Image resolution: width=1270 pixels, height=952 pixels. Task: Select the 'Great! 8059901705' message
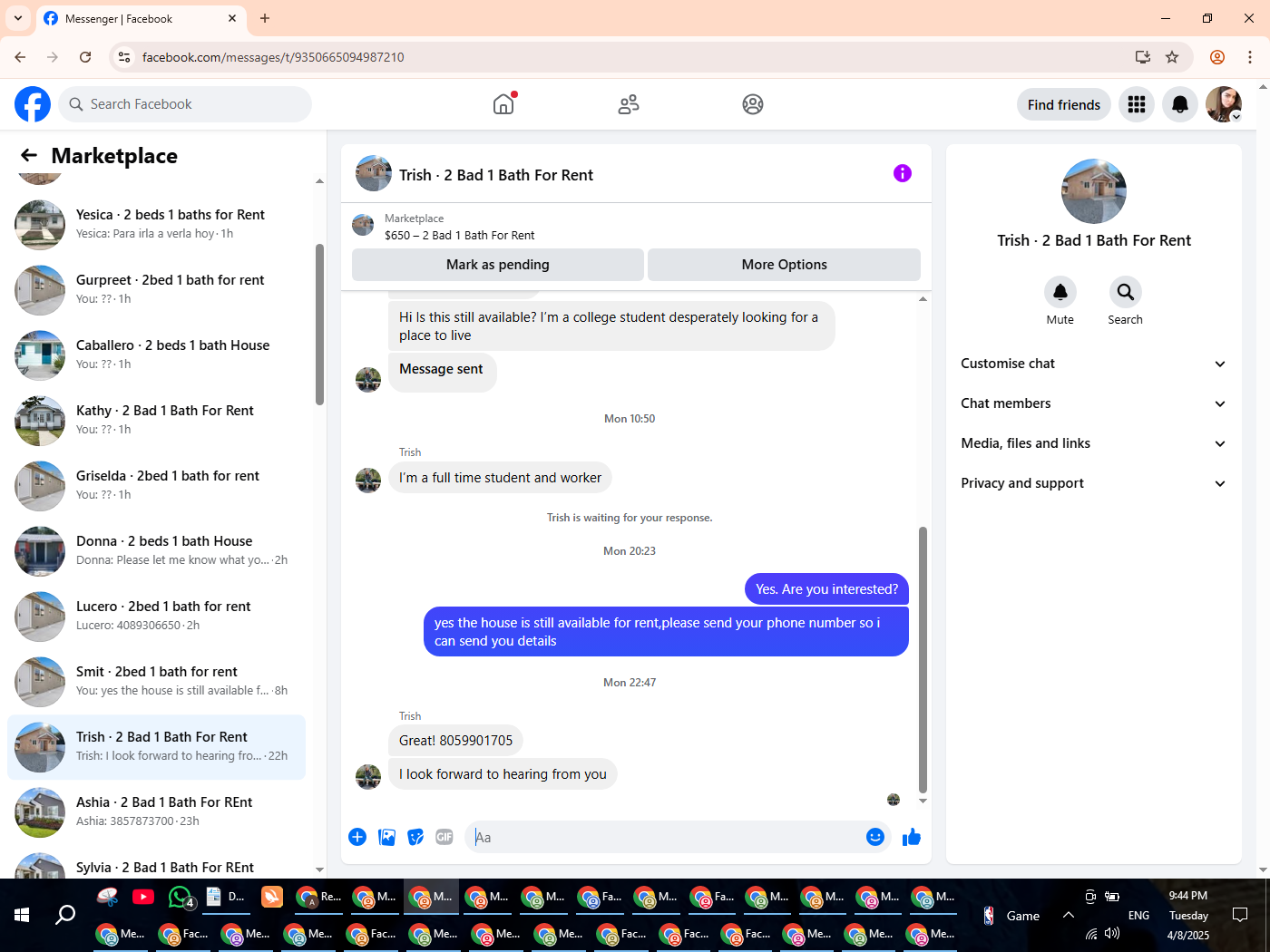[x=455, y=741]
